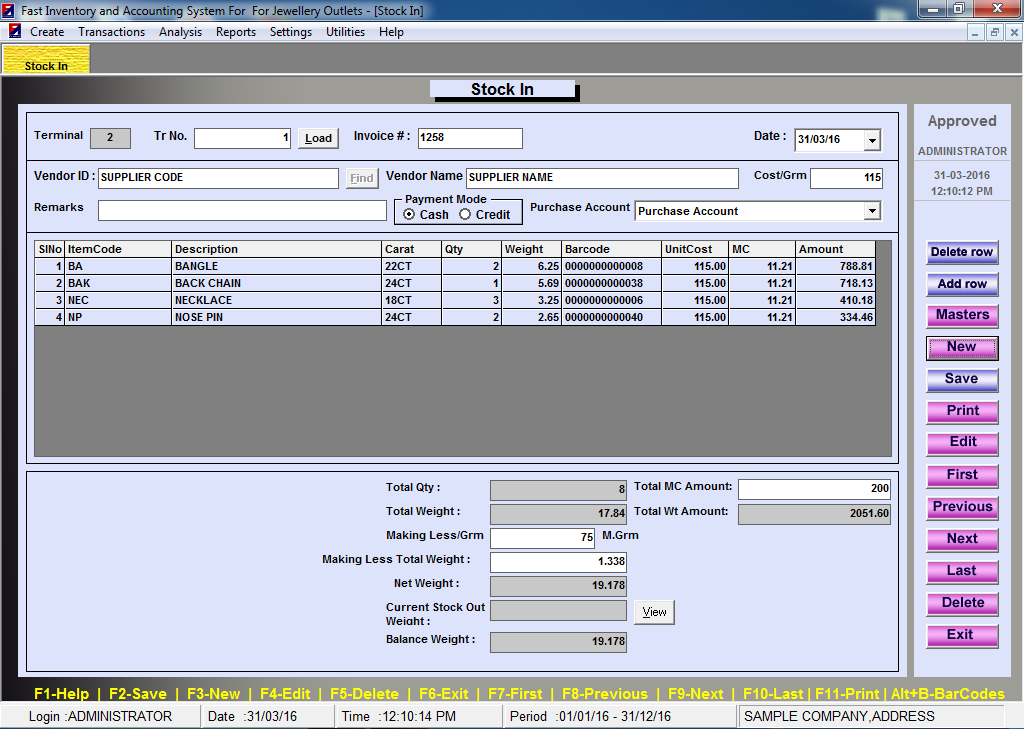Click the Invoice number input field

coord(469,138)
